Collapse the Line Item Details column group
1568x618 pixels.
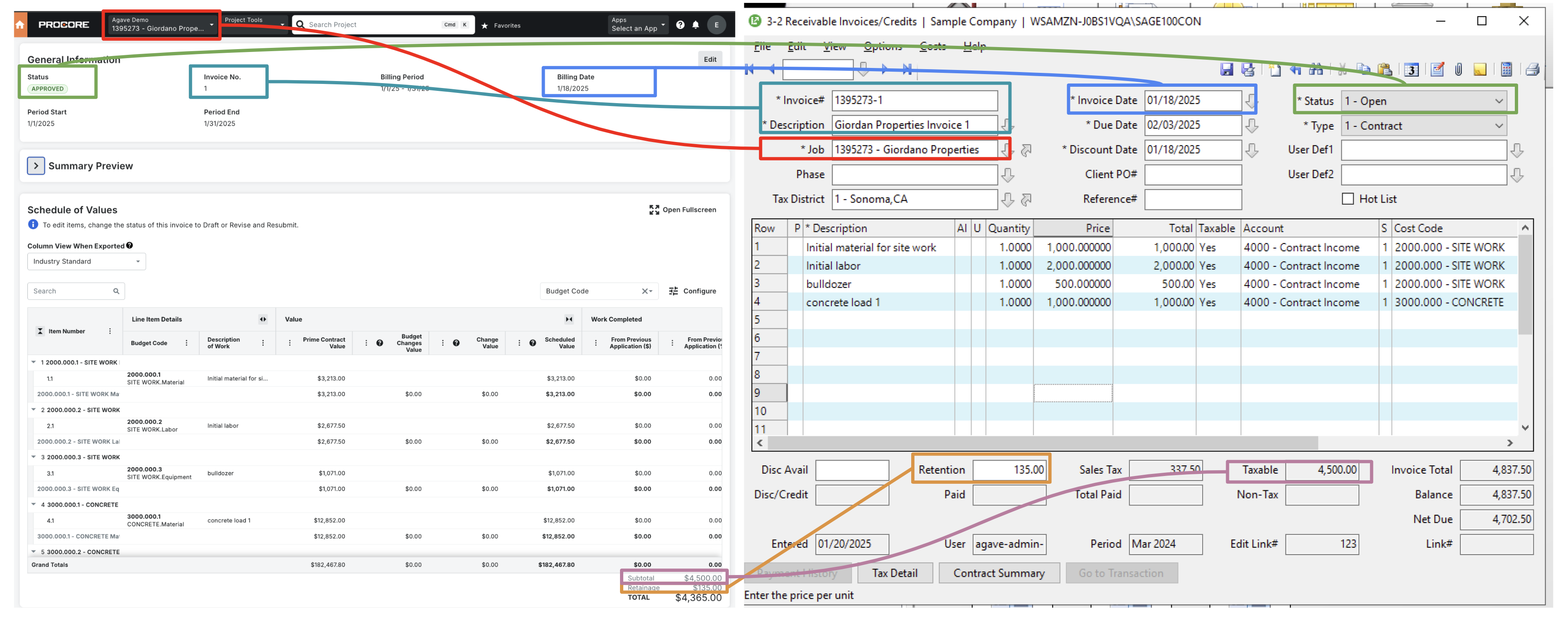(263, 319)
